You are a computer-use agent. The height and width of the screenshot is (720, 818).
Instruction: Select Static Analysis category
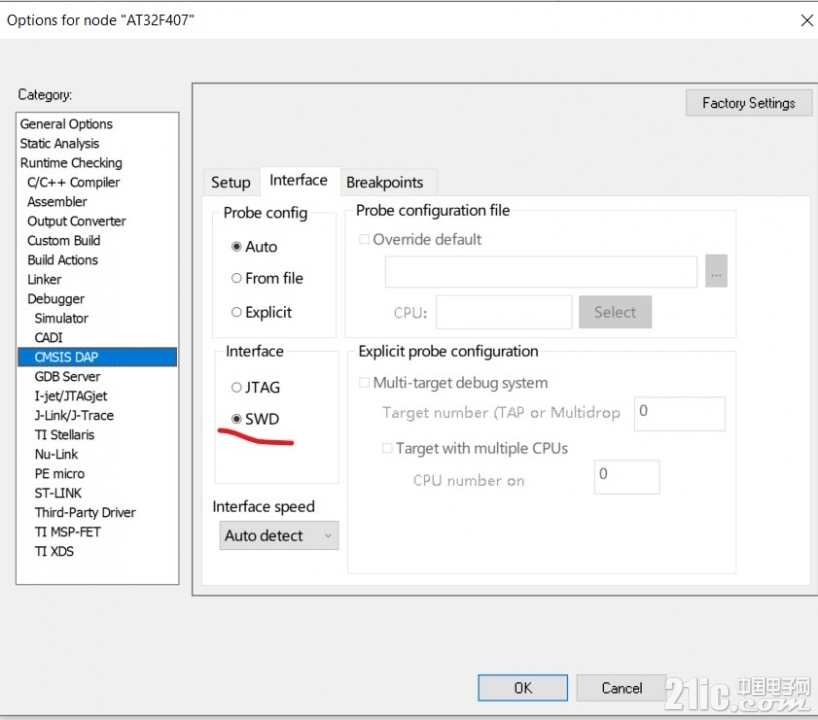(59, 143)
